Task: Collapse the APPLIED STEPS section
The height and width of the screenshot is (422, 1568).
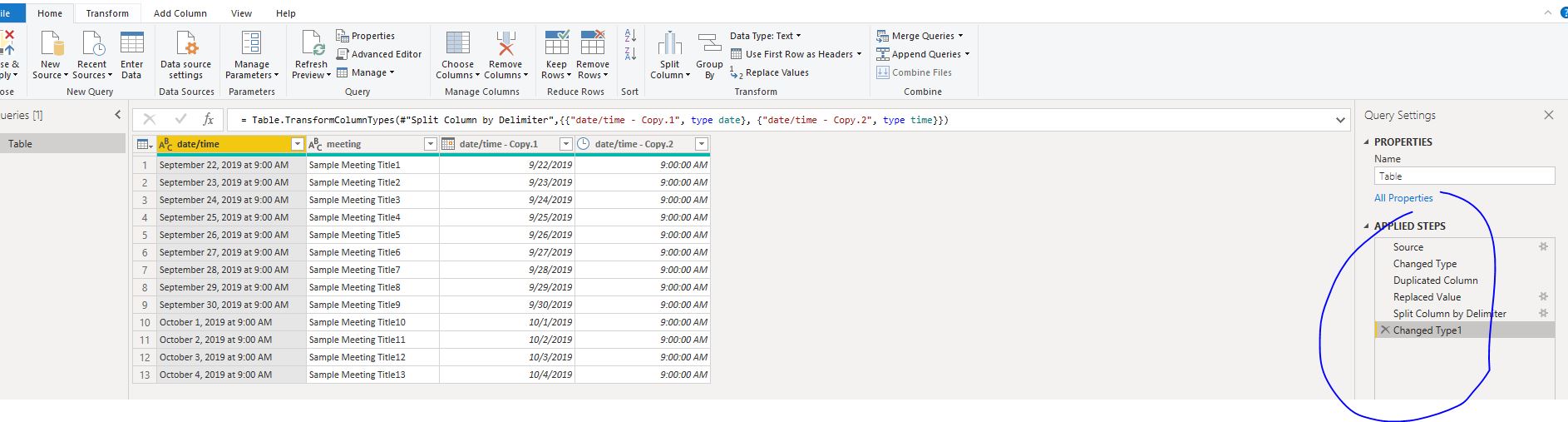Action: [1367, 226]
